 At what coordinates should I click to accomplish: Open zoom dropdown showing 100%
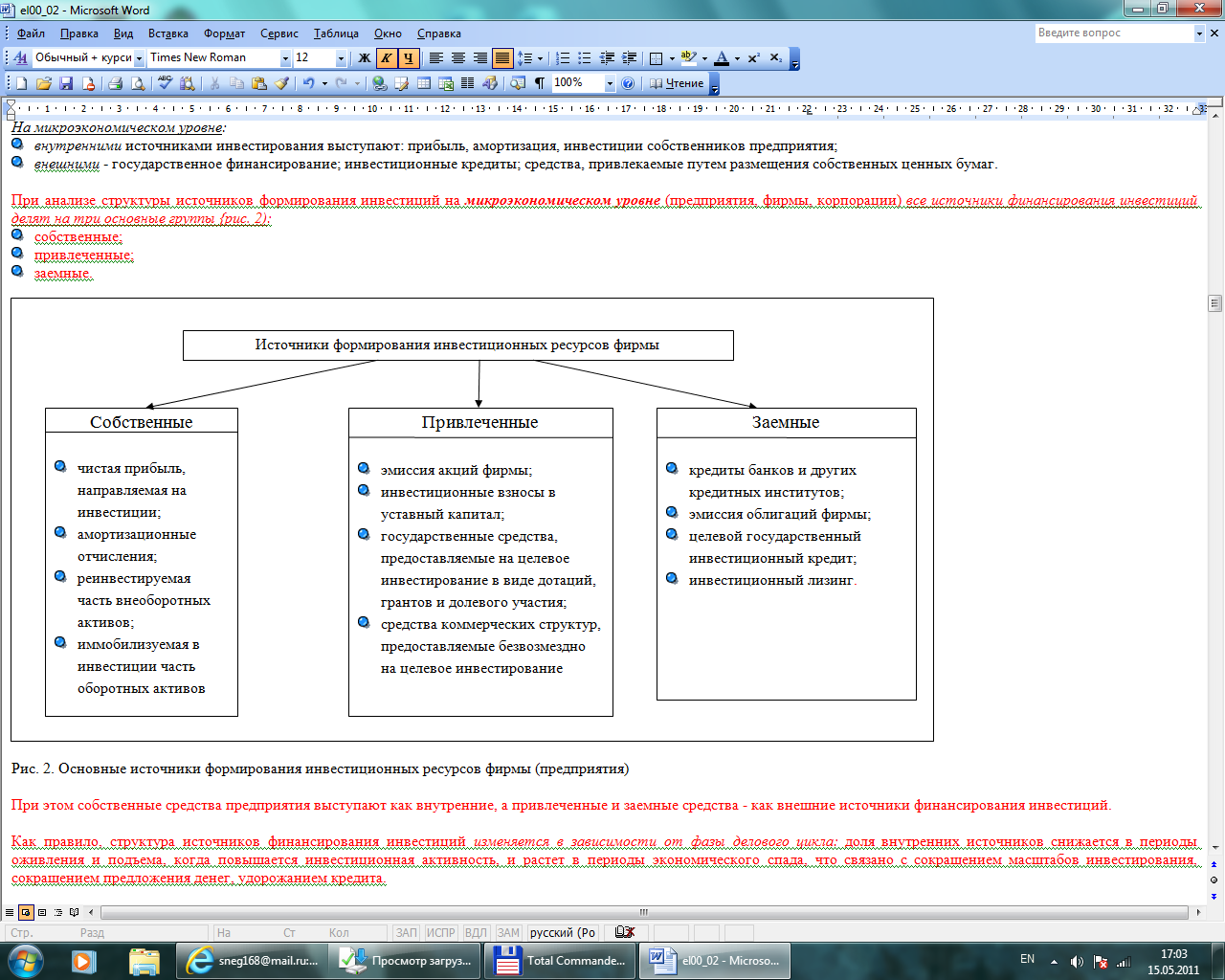coord(610,83)
